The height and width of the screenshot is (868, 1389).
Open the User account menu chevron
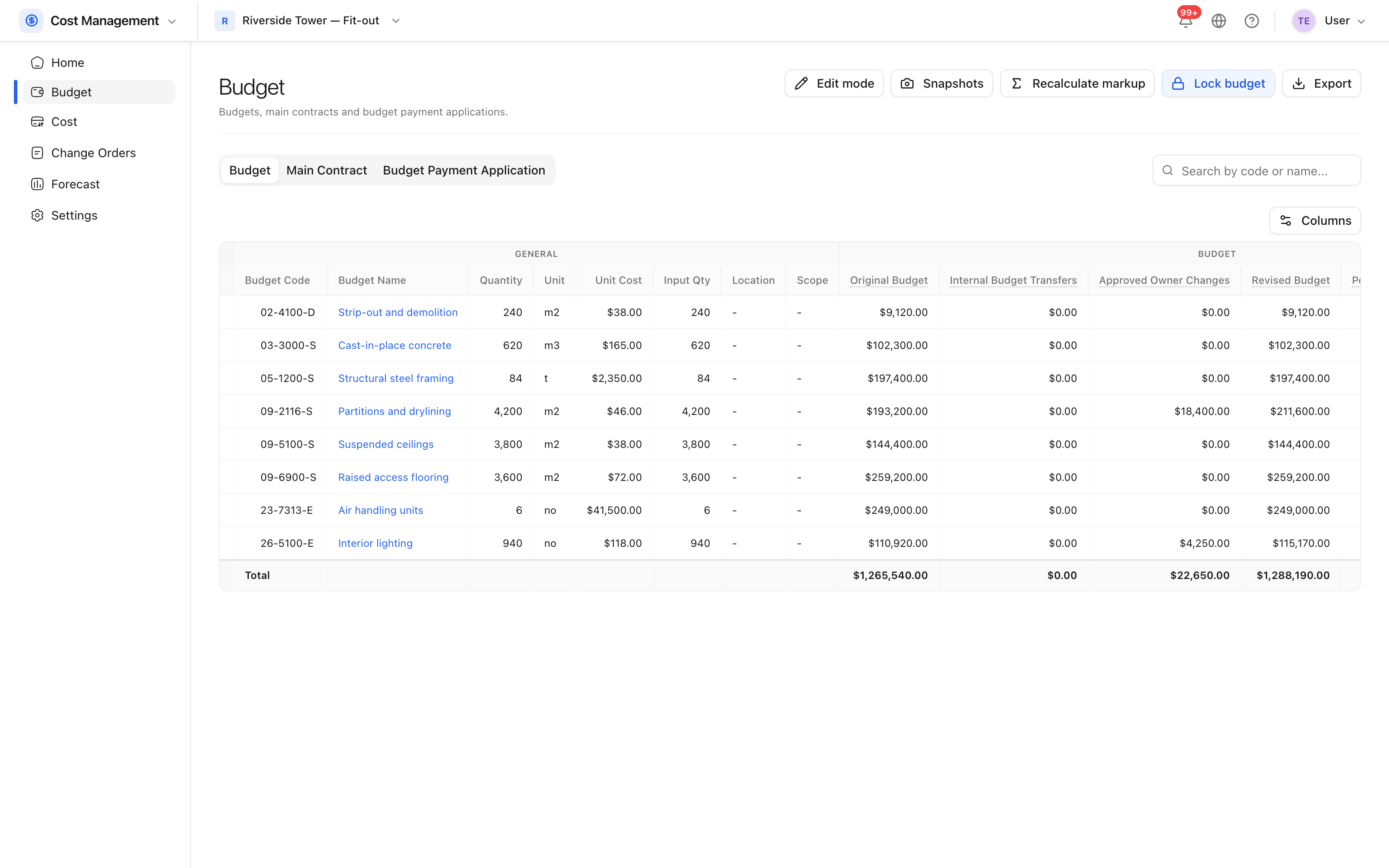point(1361,21)
